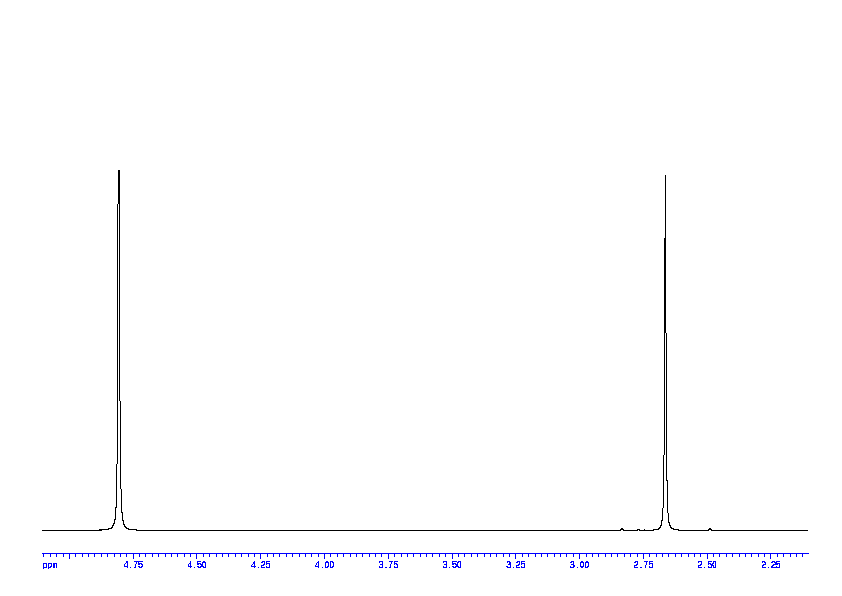Click the tall peak near 4.80 ppm
Screen dimensions: 842x596
pyautogui.click(x=119, y=350)
